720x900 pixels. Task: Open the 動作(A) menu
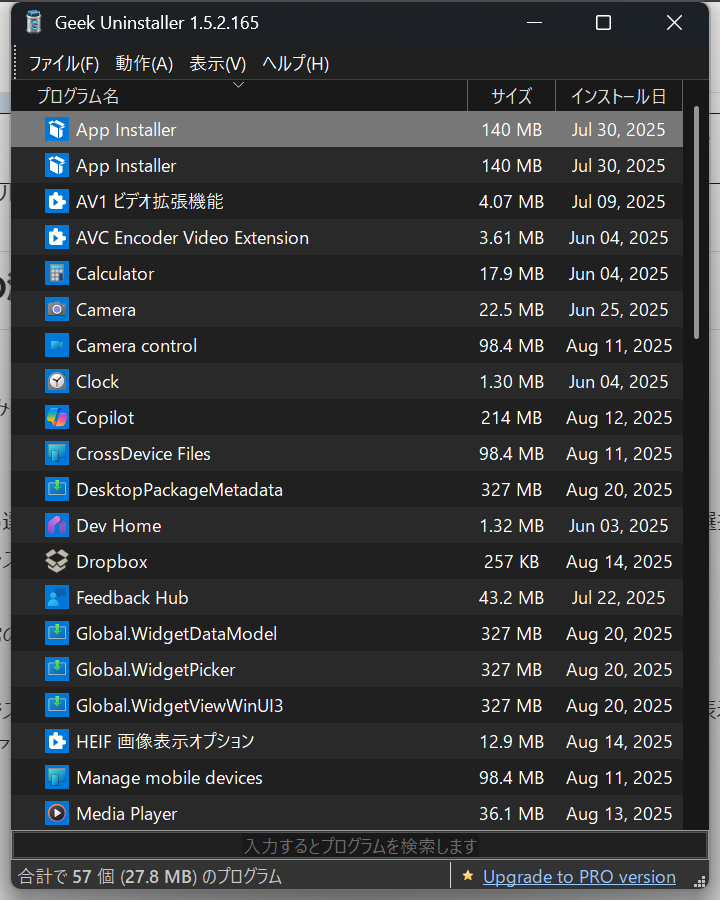144,64
